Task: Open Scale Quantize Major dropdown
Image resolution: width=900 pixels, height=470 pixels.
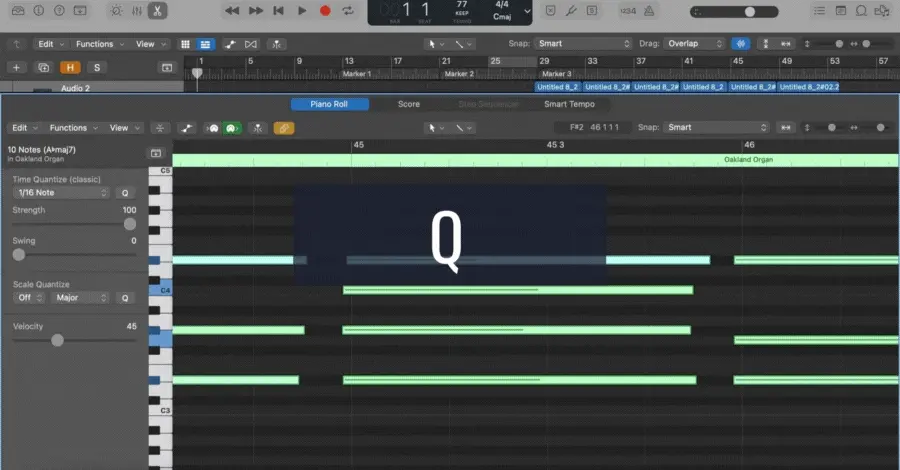Action: (80, 298)
